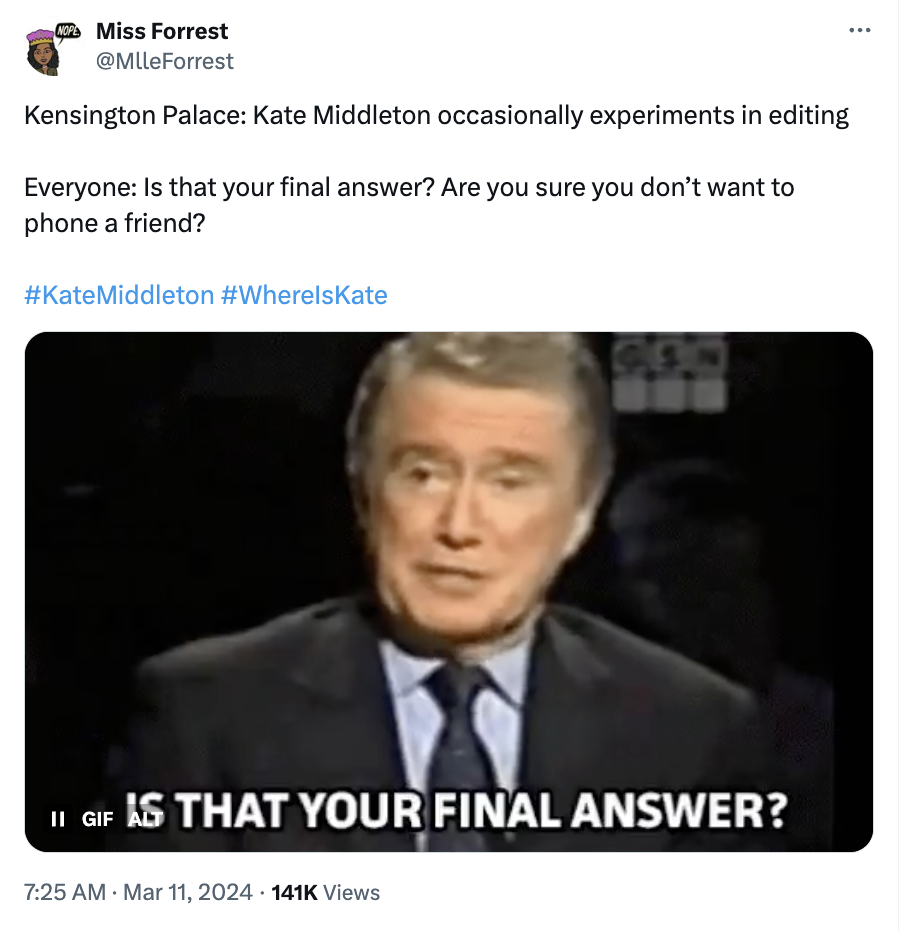906x931 pixels.
Task: Click the Mar 11, 2024 date
Action: (x=188, y=892)
